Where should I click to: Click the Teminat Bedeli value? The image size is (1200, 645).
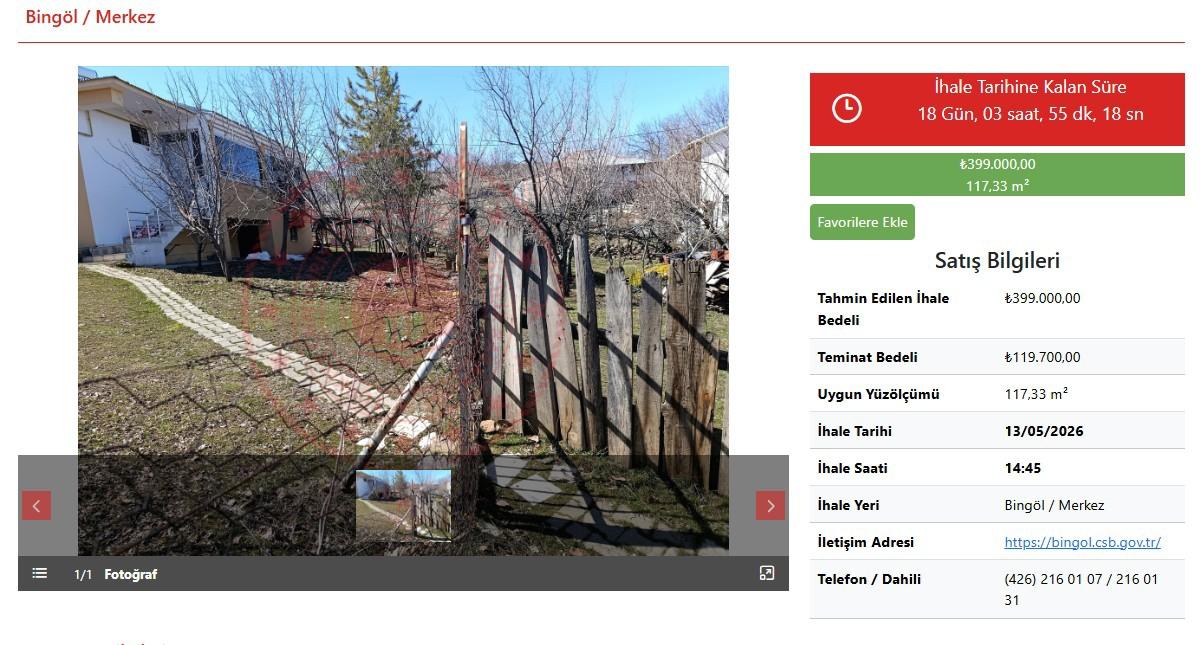point(1042,357)
